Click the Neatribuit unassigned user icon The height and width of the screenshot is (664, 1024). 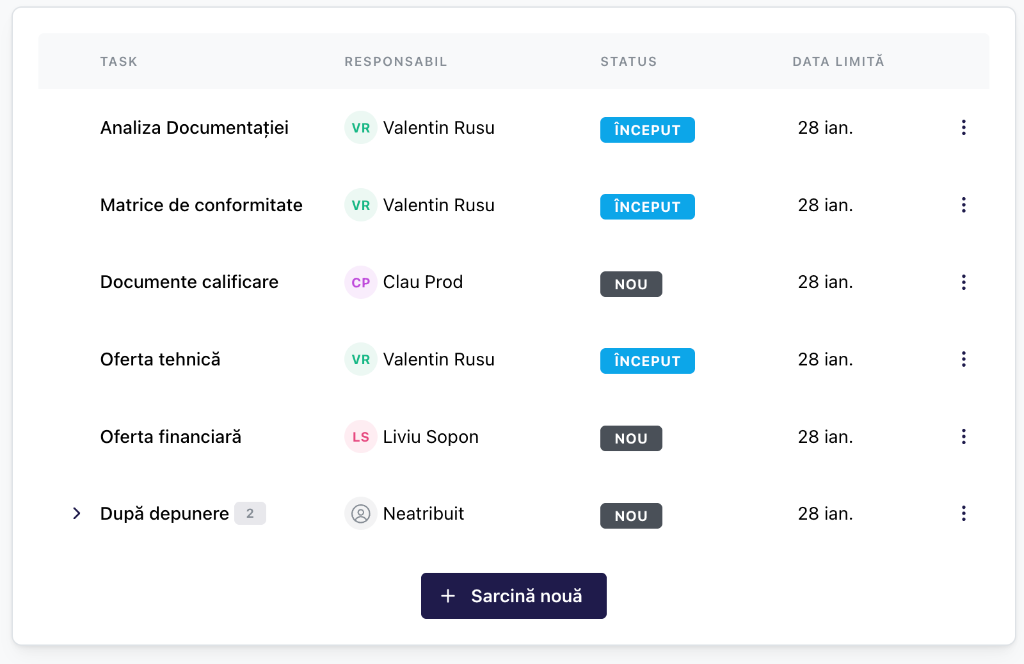click(361, 514)
